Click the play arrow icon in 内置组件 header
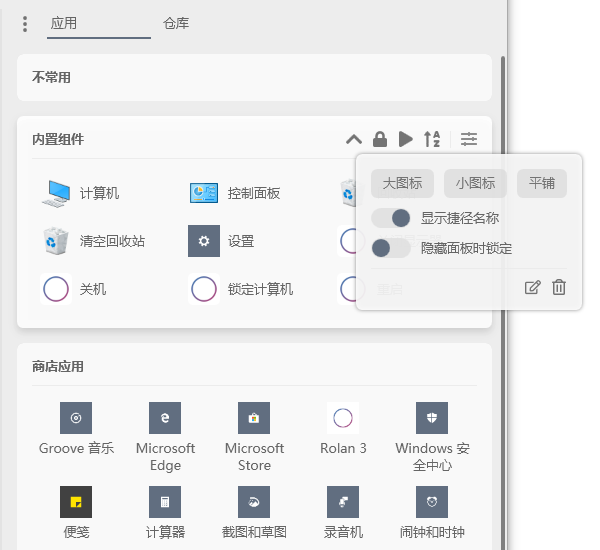The height and width of the screenshot is (550, 600). [x=405, y=139]
